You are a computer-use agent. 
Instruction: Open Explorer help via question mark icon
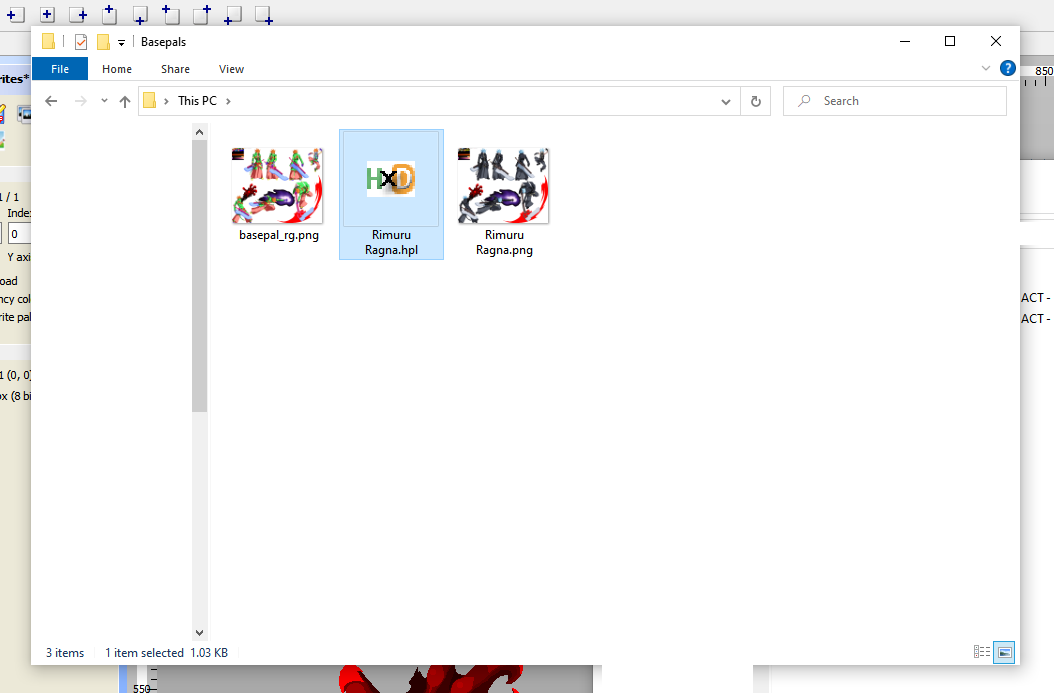[1008, 68]
